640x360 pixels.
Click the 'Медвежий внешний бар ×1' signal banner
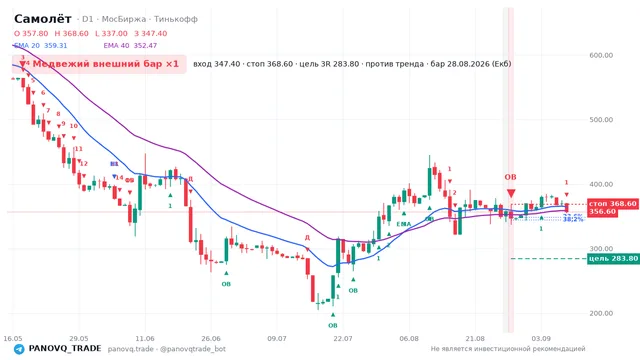tap(99, 64)
